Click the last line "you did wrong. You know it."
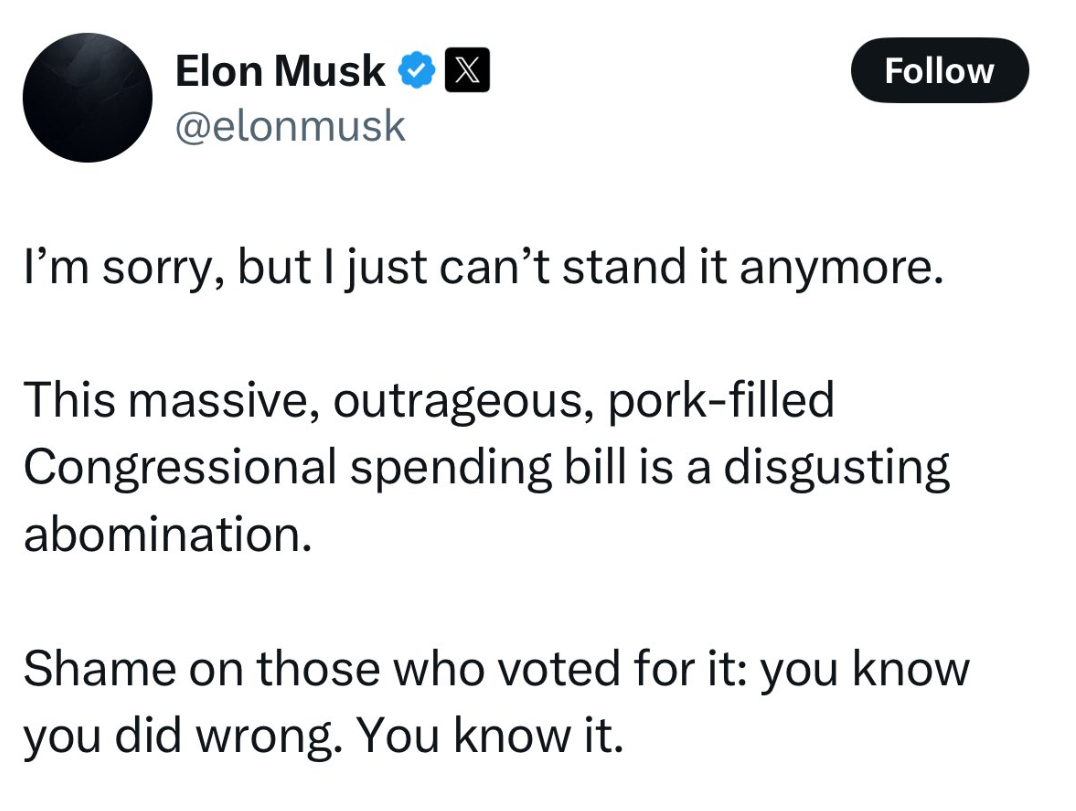 323,736
